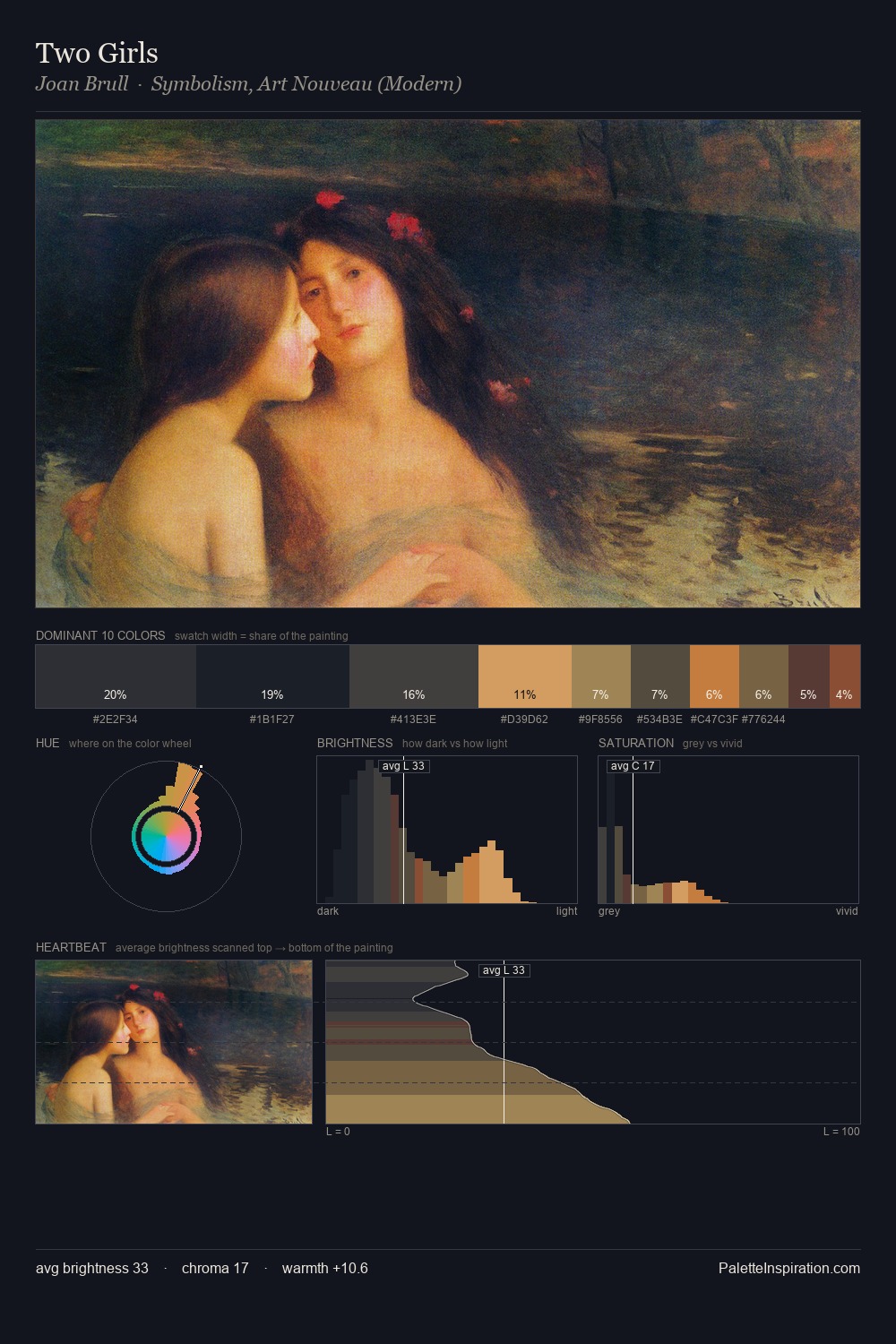Image resolution: width=896 pixels, height=1344 pixels.
Task: Click the 'BRIGHTNESS' section heading
Action: point(355,743)
